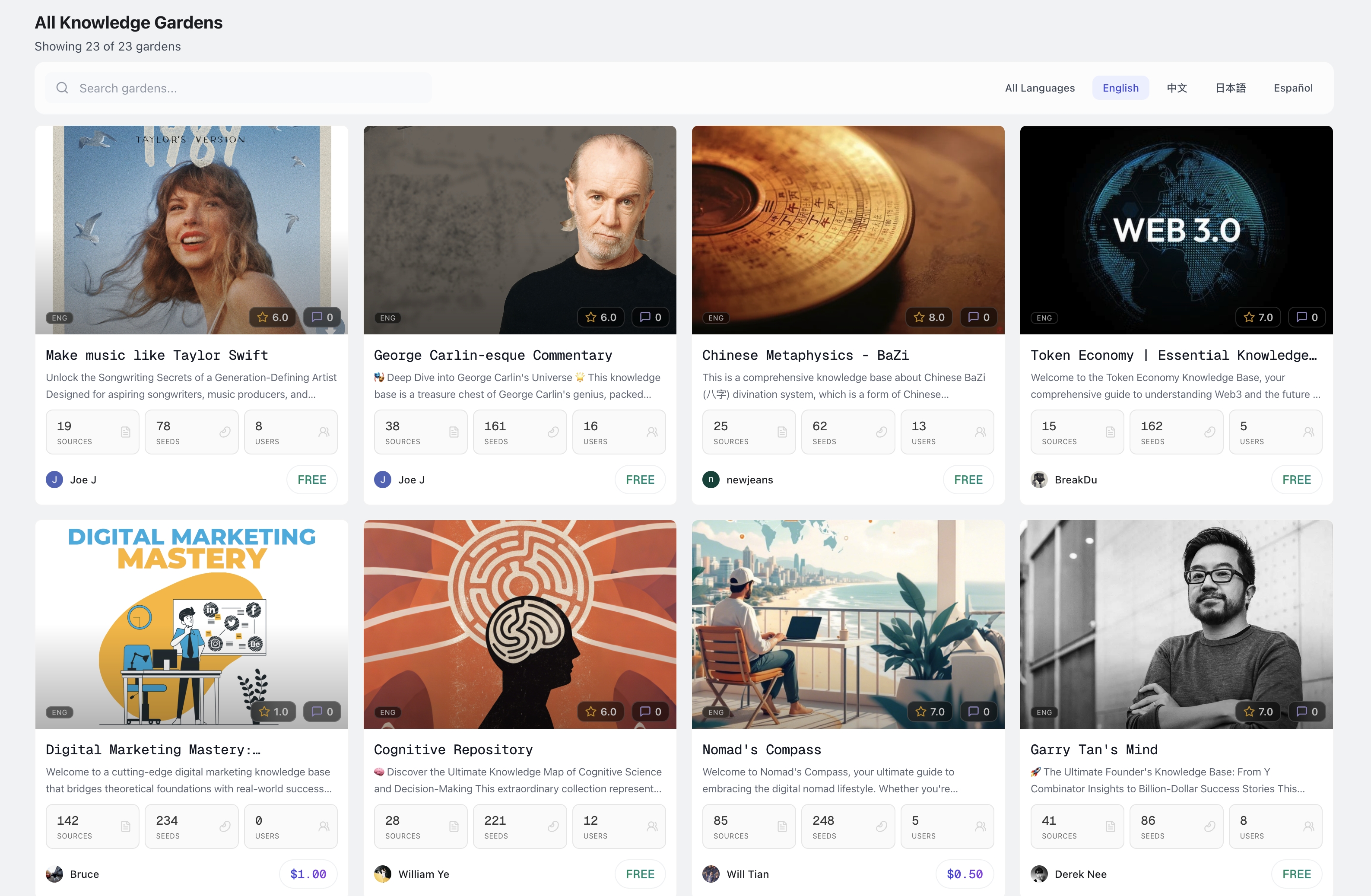Click the $1.00 price button by Bruce

308,874
